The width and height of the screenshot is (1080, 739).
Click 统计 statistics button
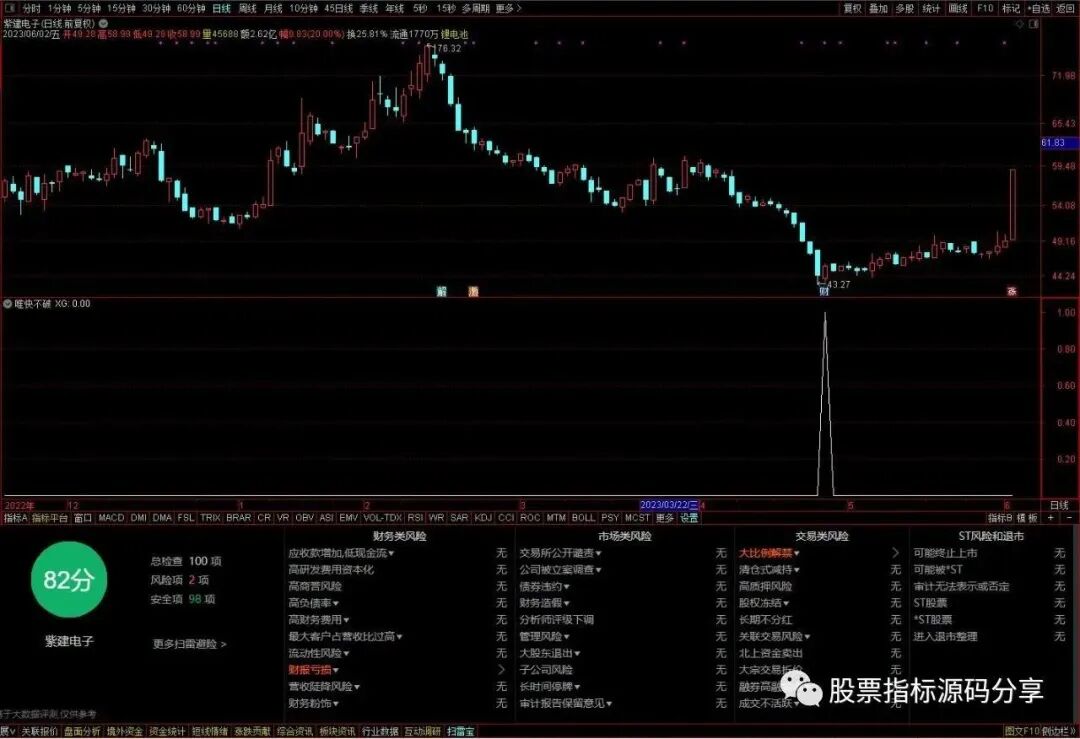point(931,8)
